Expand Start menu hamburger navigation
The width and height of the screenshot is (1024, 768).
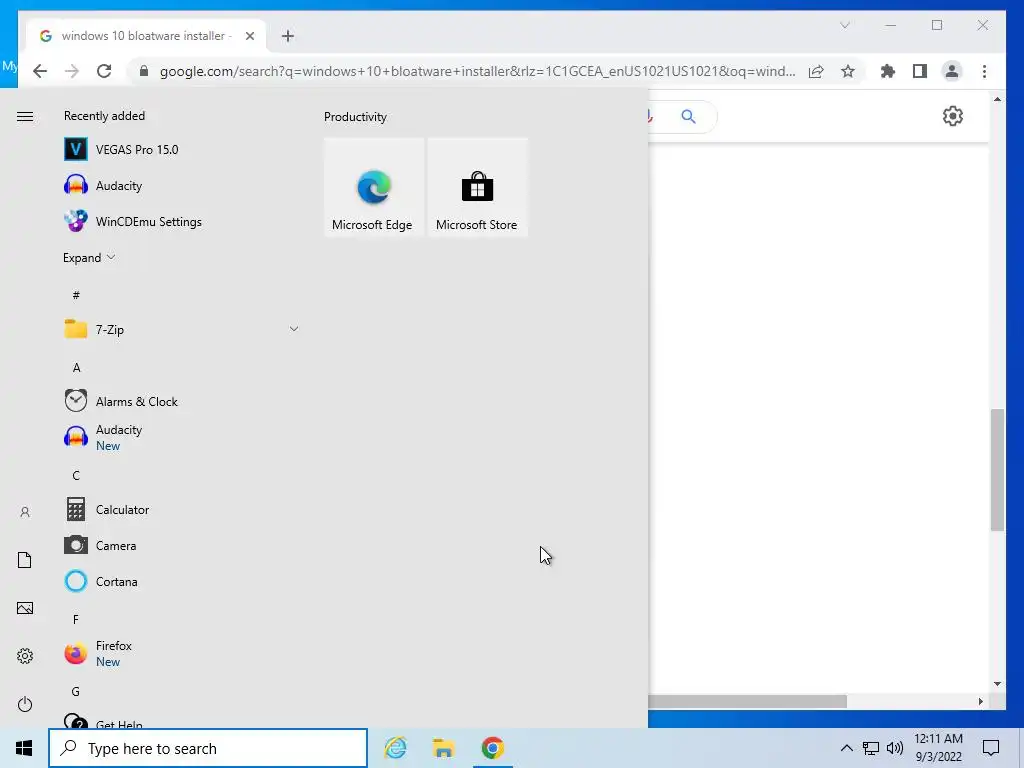click(25, 116)
